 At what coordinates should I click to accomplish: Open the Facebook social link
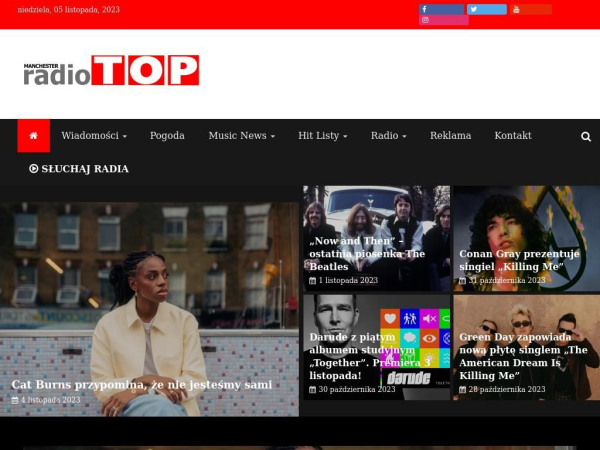tap(441, 9)
